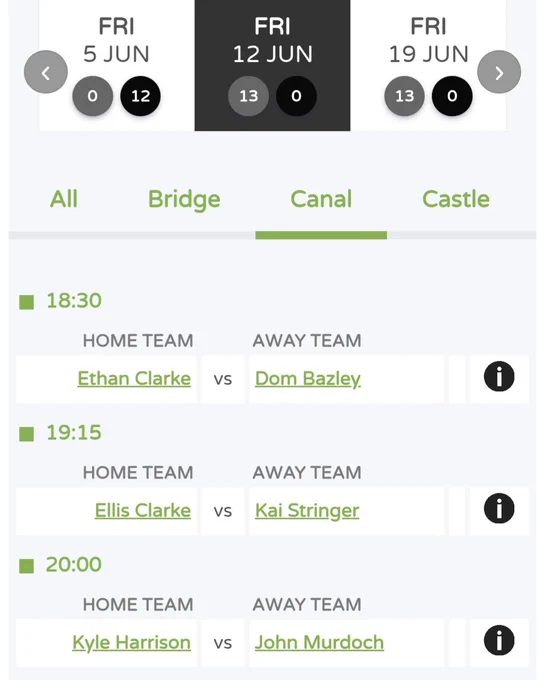Open info for Ethan Clarke vs Dom Bazley
The height and width of the screenshot is (680, 551).
499,376
